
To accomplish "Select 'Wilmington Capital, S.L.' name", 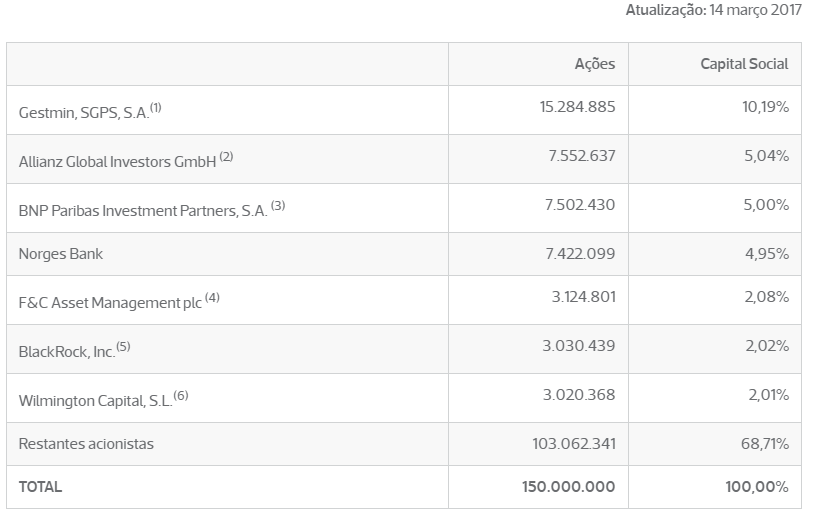I will [x=96, y=401].
